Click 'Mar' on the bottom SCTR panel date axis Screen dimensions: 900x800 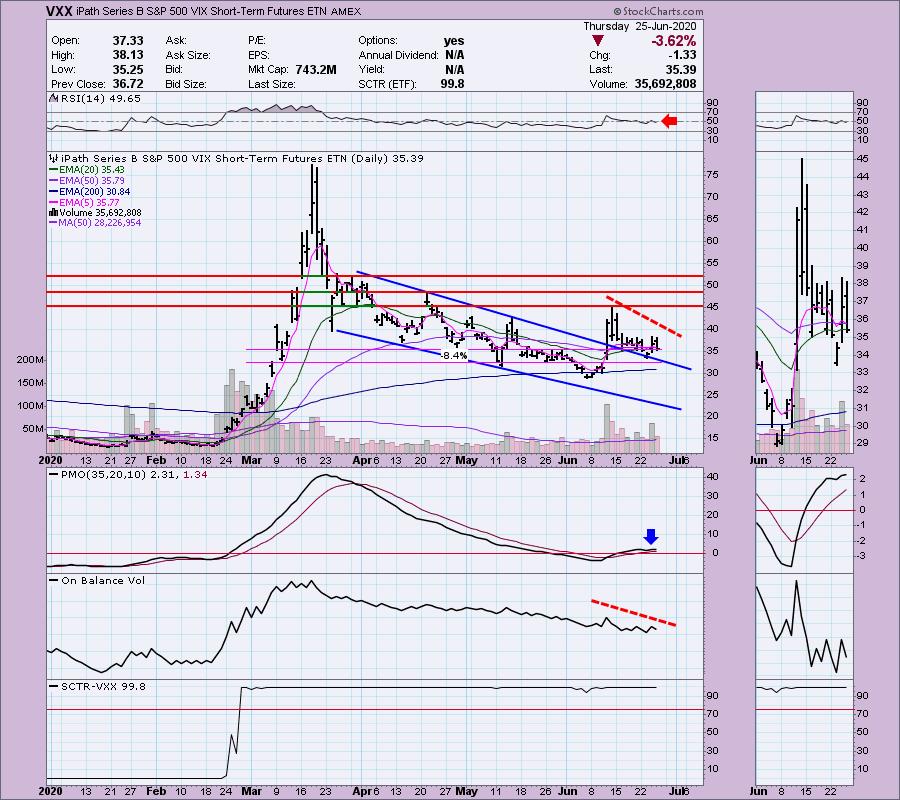(x=251, y=791)
